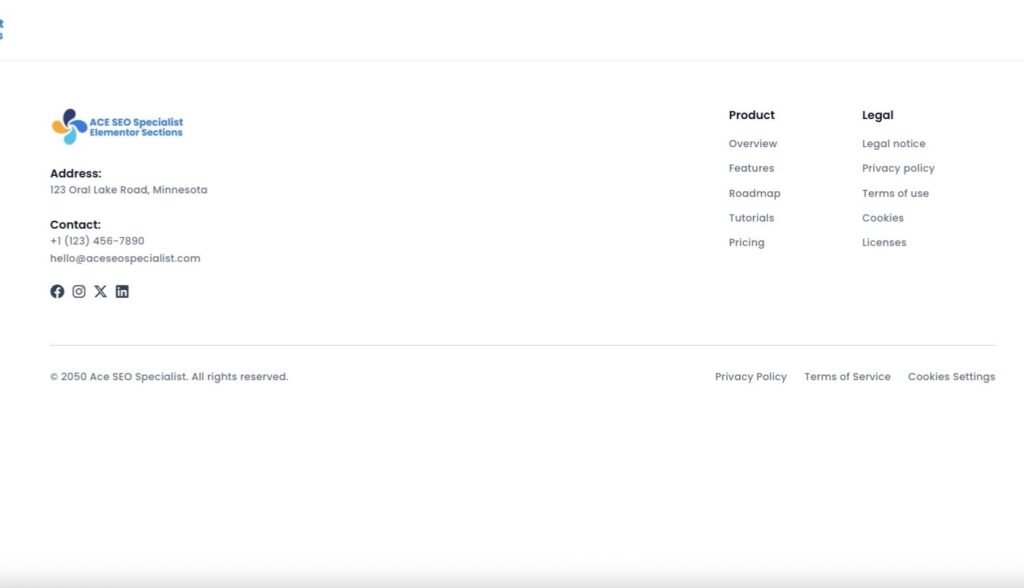This screenshot has height=588, width=1024.
Task: Click Cookies link in Legal column
Action: point(882,218)
